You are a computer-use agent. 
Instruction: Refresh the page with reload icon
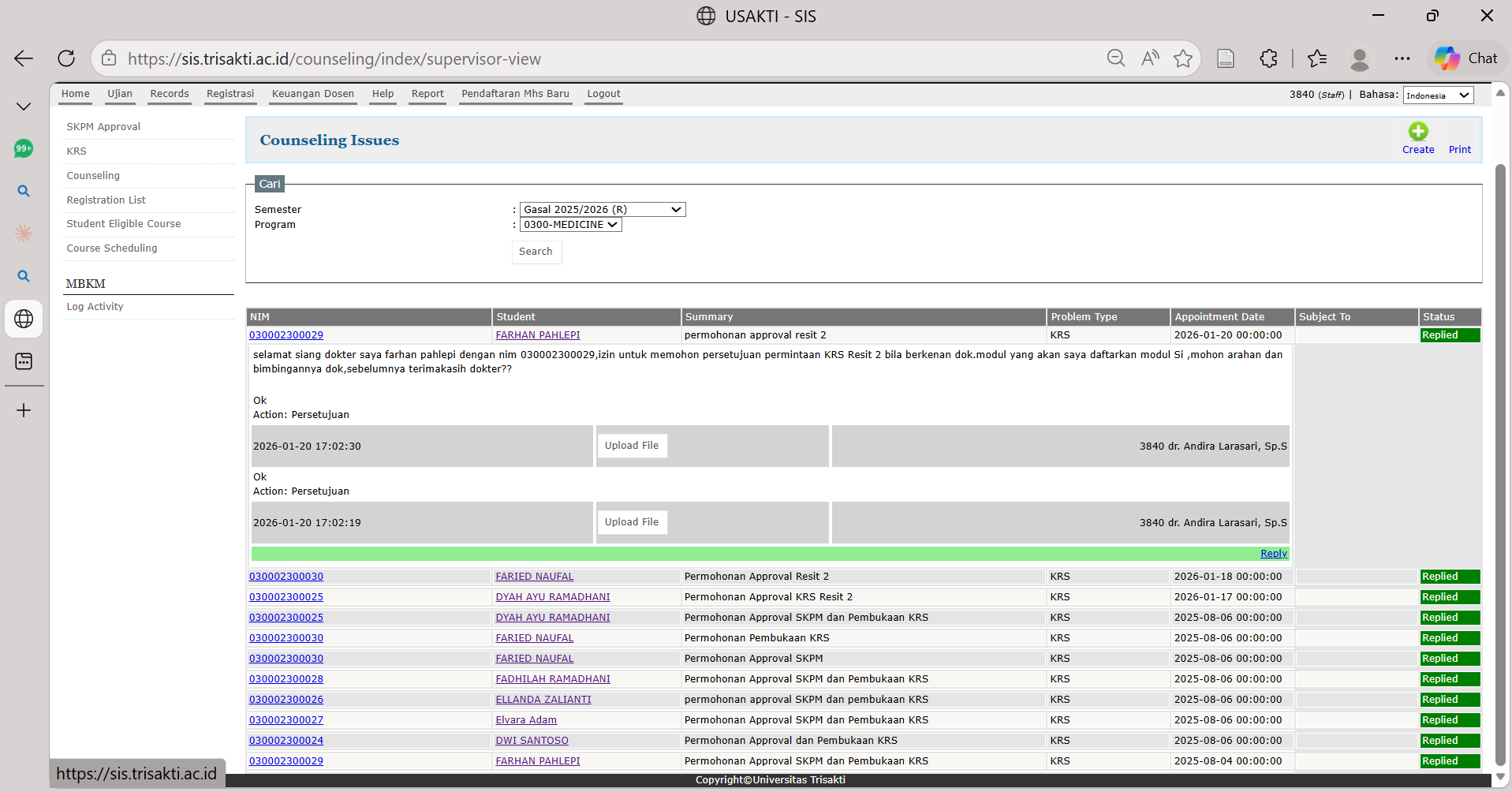pyautogui.click(x=66, y=58)
